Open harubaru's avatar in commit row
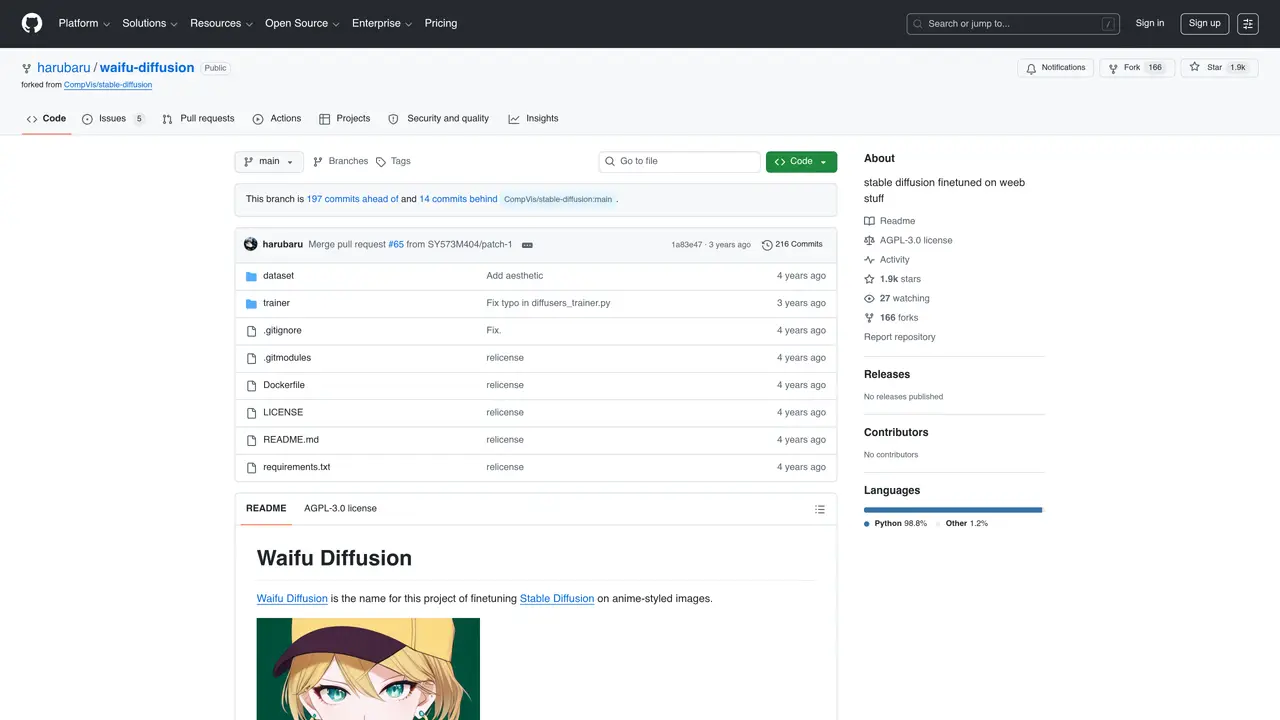Image resolution: width=1280 pixels, height=720 pixels. pyautogui.click(x=251, y=244)
